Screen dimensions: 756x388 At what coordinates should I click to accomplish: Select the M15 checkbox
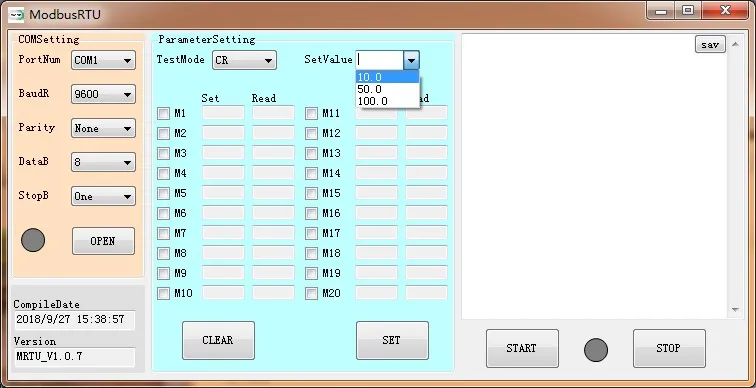[x=311, y=194]
